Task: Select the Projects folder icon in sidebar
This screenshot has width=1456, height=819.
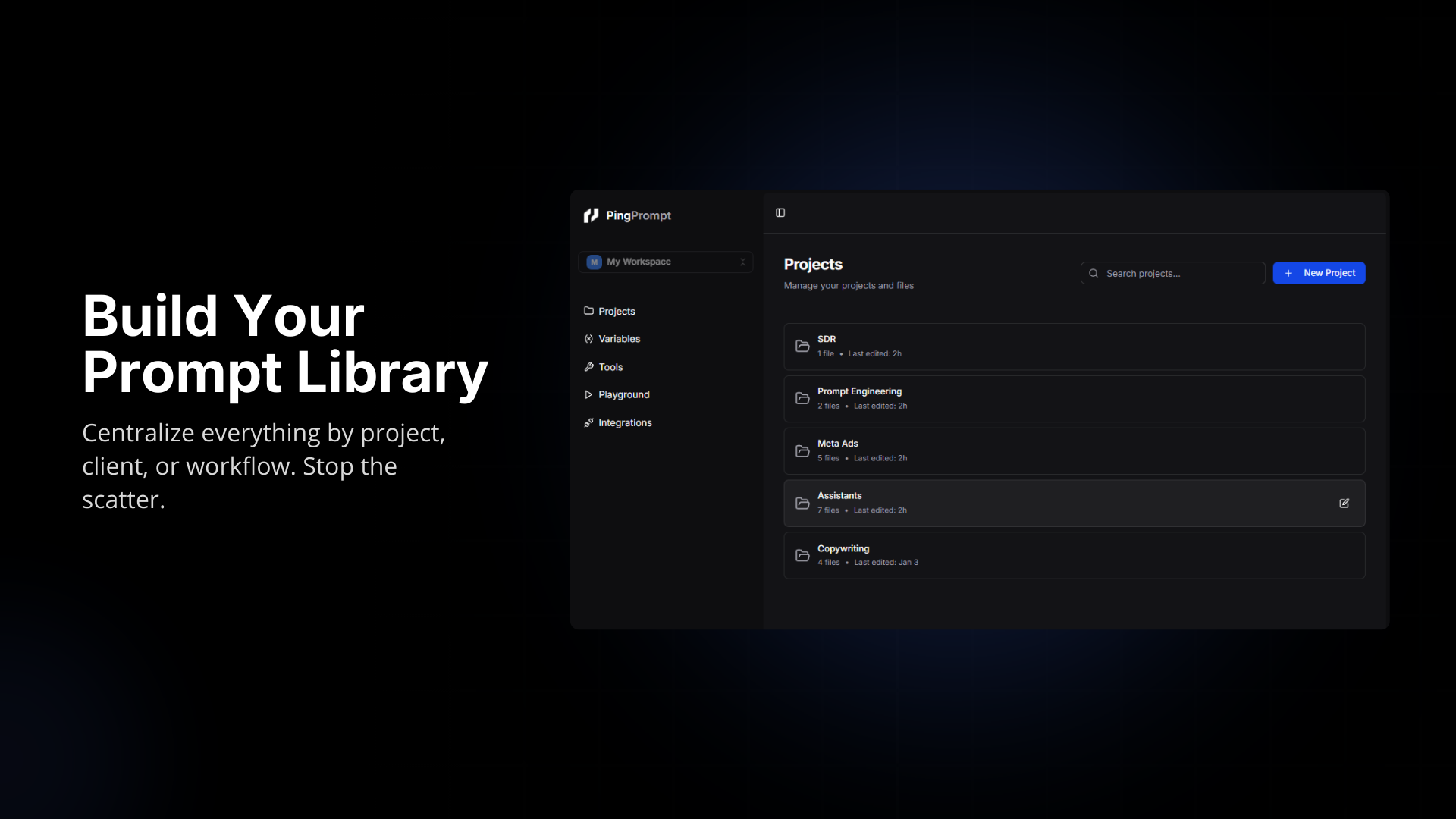Action: [589, 311]
